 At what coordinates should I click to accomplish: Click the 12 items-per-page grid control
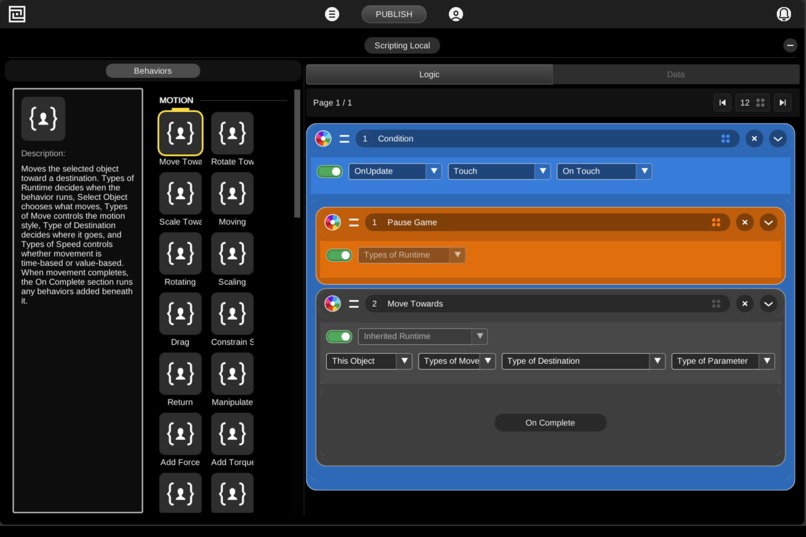(752, 103)
